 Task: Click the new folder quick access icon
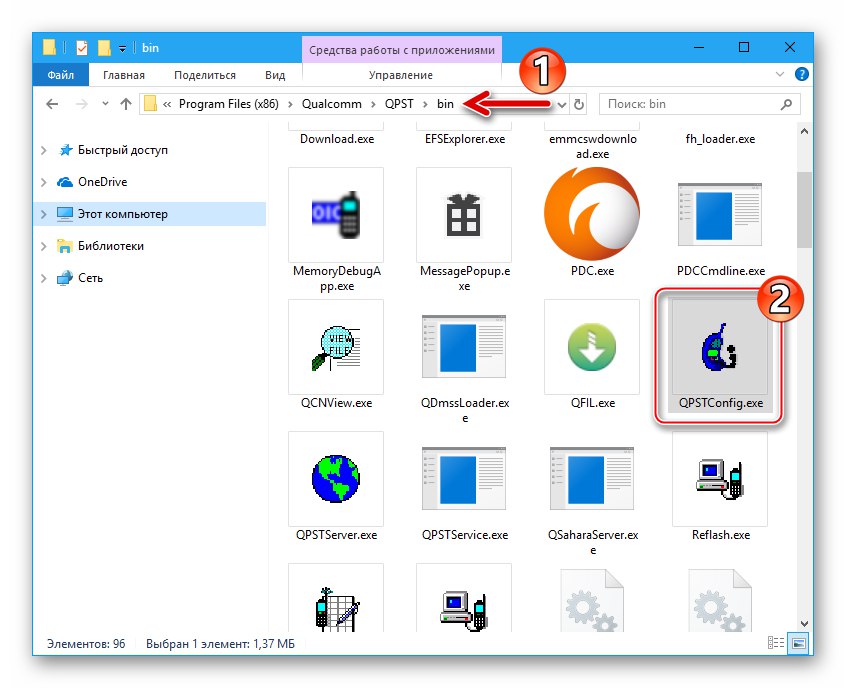coord(104,48)
